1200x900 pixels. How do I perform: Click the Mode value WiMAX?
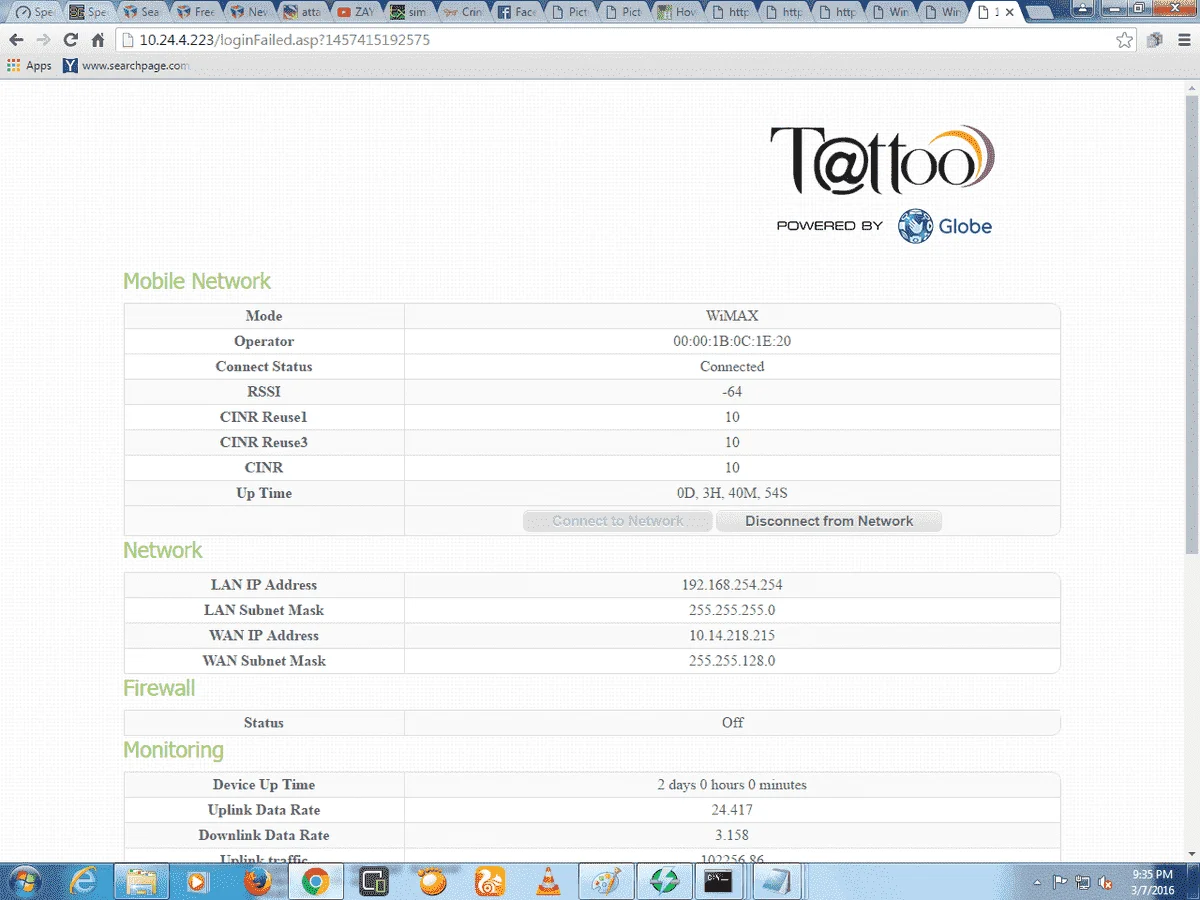coord(732,316)
